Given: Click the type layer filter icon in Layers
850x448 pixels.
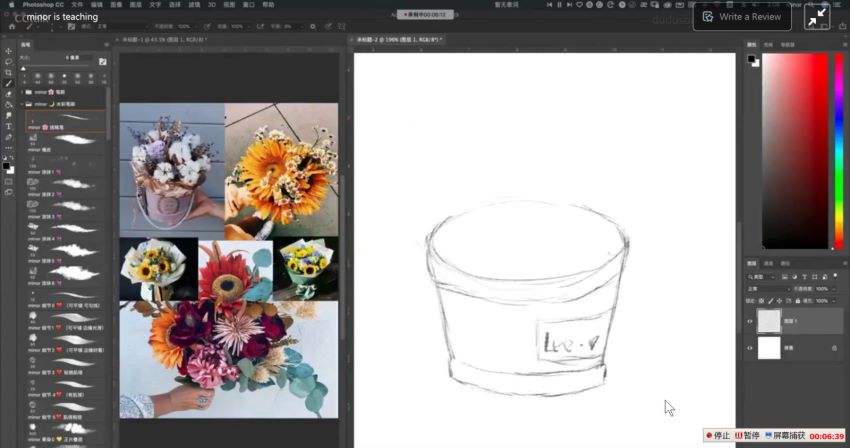Looking at the screenshot, I should (805, 277).
